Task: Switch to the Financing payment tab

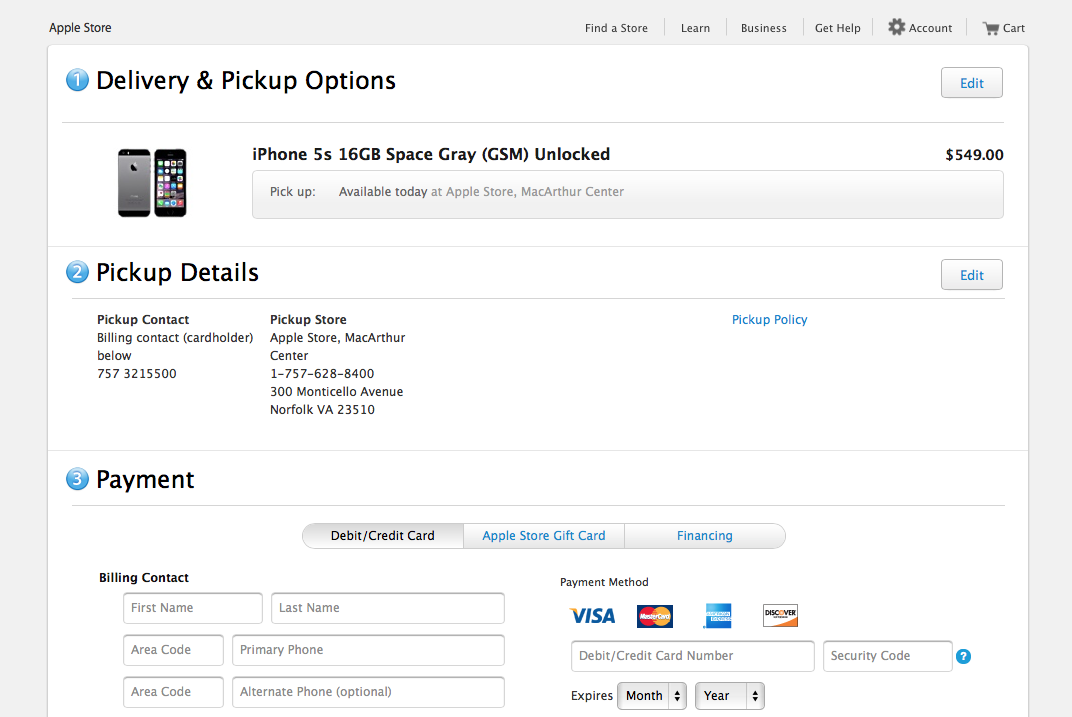Action: [705, 536]
